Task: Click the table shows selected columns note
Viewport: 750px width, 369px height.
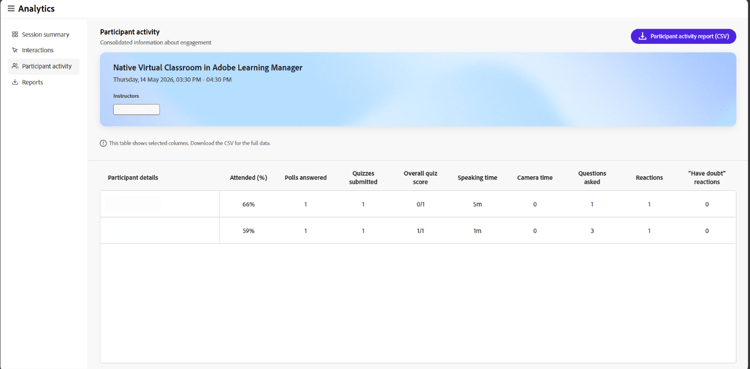Action: (x=190, y=143)
